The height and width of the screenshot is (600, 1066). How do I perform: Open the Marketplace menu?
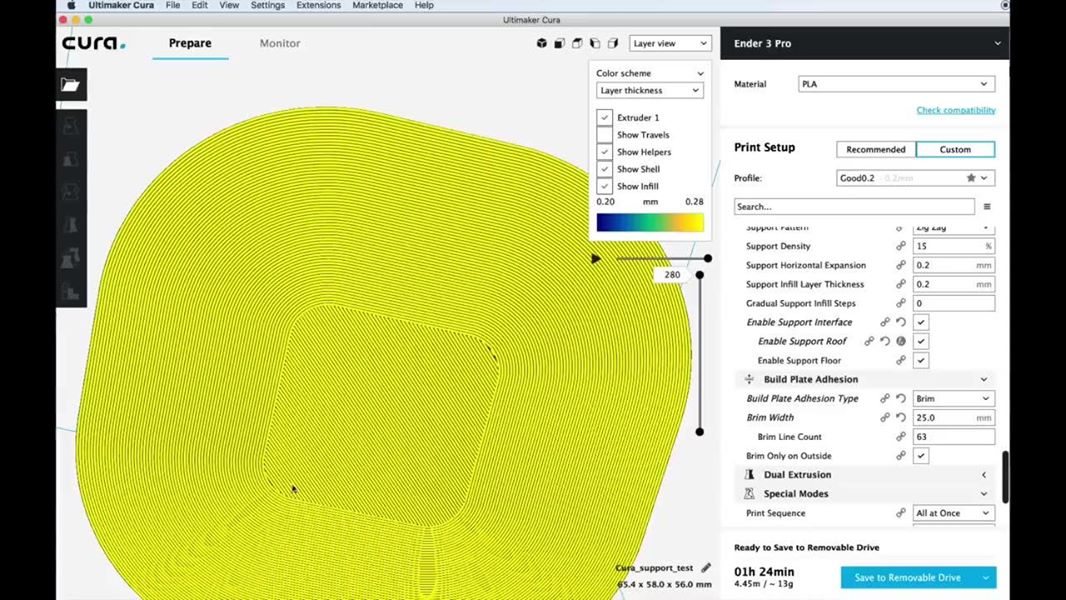click(377, 5)
